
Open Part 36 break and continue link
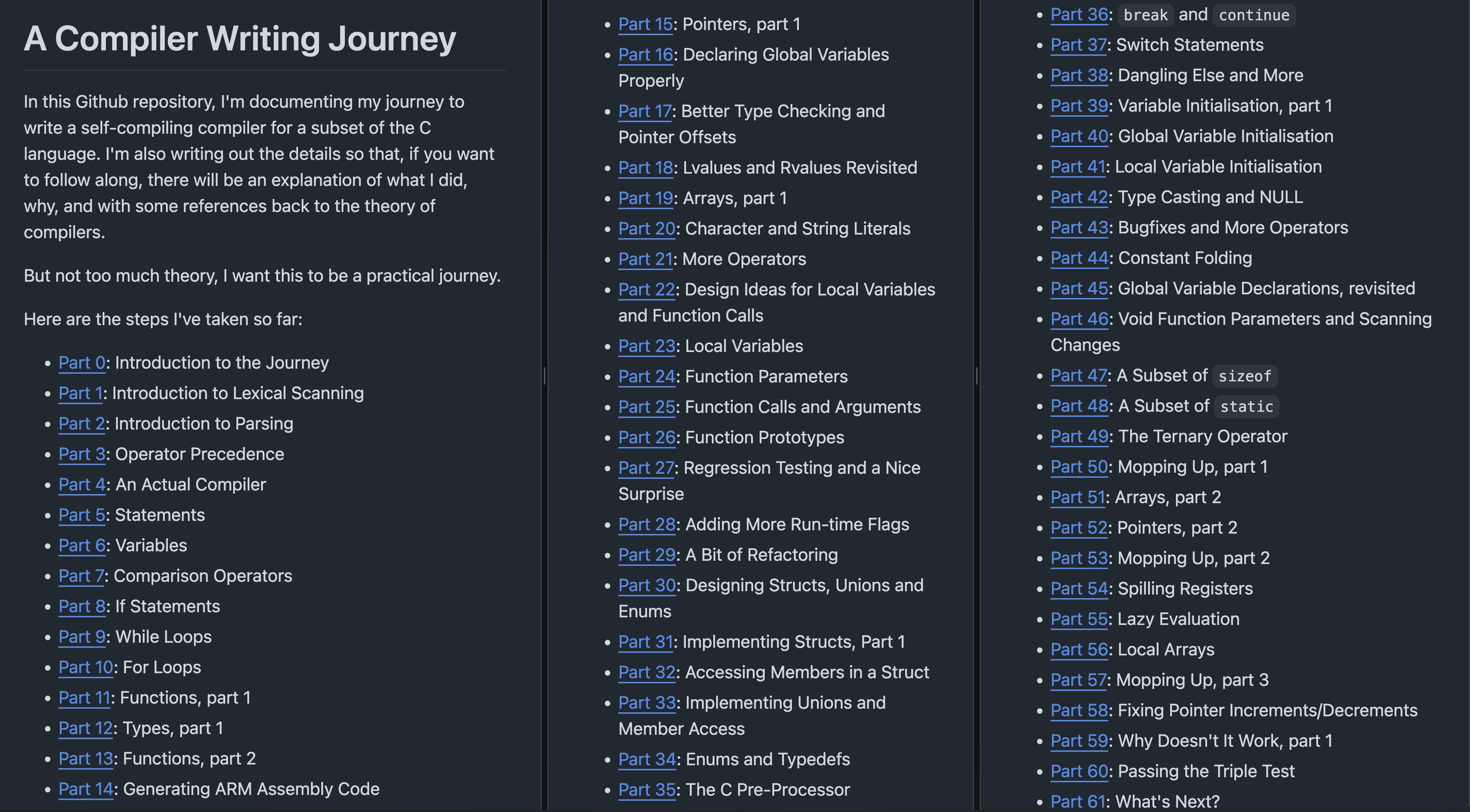[1079, 15]
